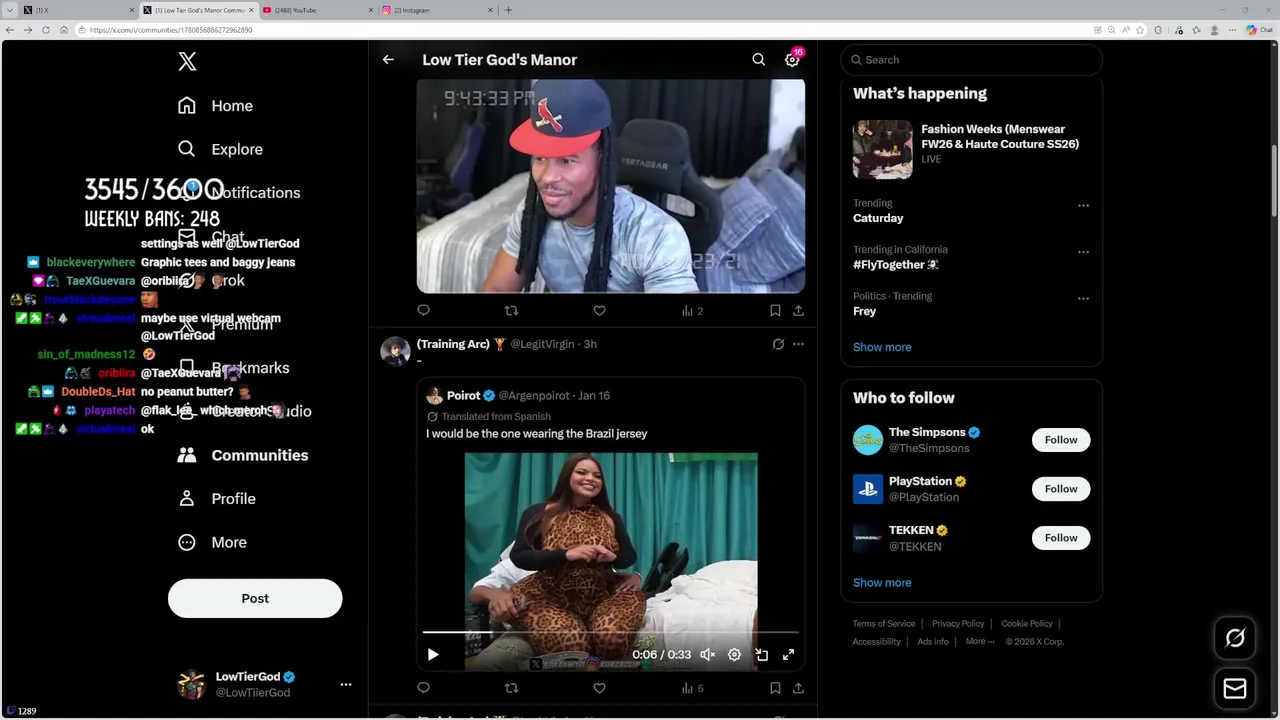Screen dimensions: 1280x720
Task: Follow TEKKEN
Action: (x=1061, y=538)
